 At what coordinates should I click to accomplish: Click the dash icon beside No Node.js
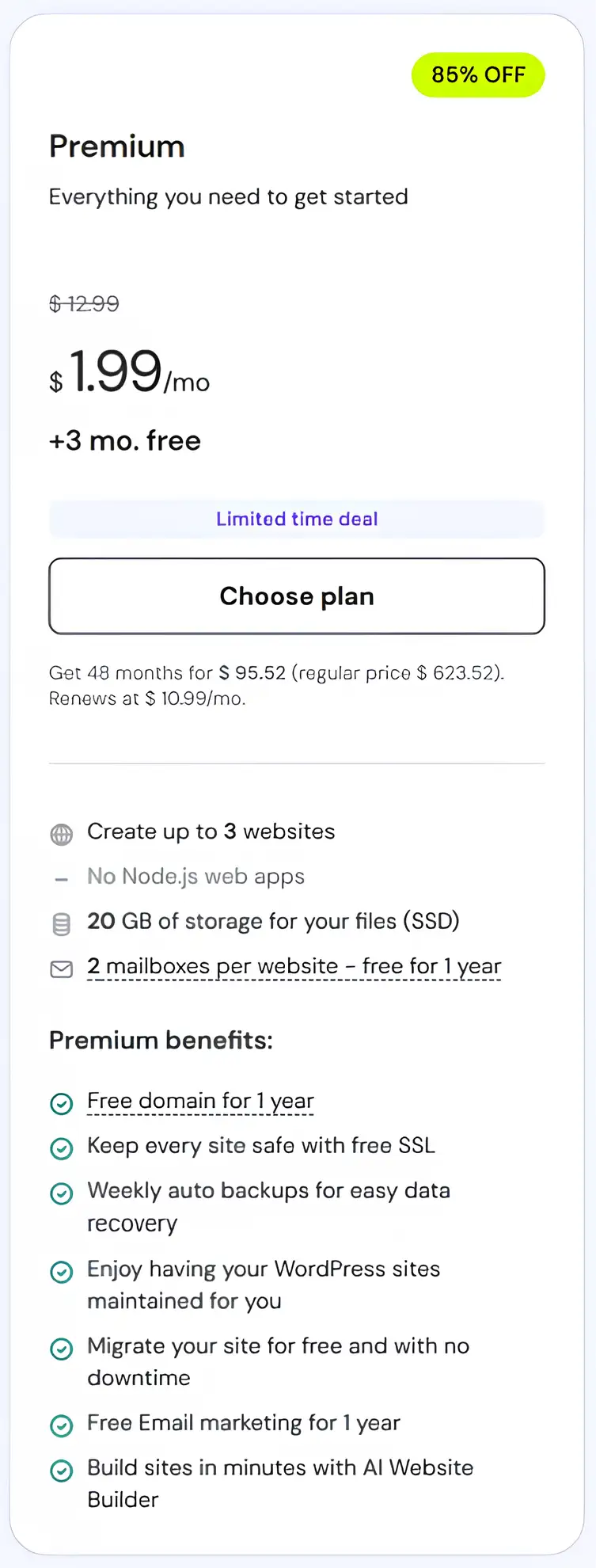click(62, 879)
